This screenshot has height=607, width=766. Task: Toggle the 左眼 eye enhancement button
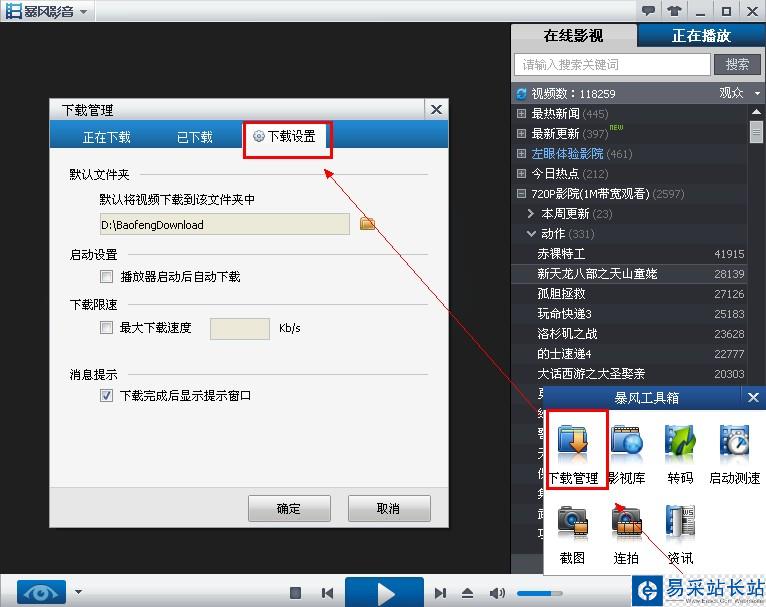[x=41, y=592]
